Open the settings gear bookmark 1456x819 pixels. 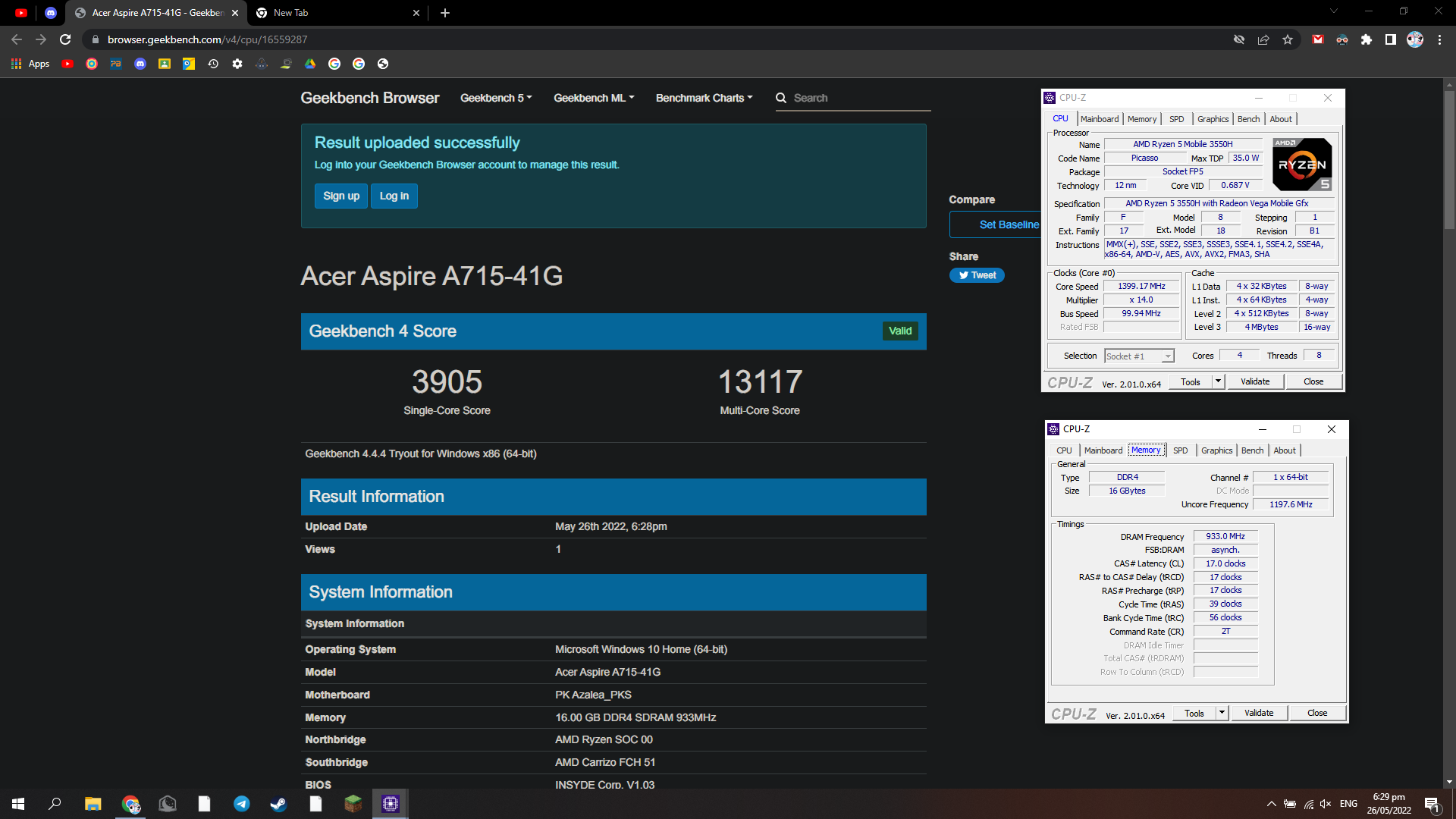[x=237, y=64]
